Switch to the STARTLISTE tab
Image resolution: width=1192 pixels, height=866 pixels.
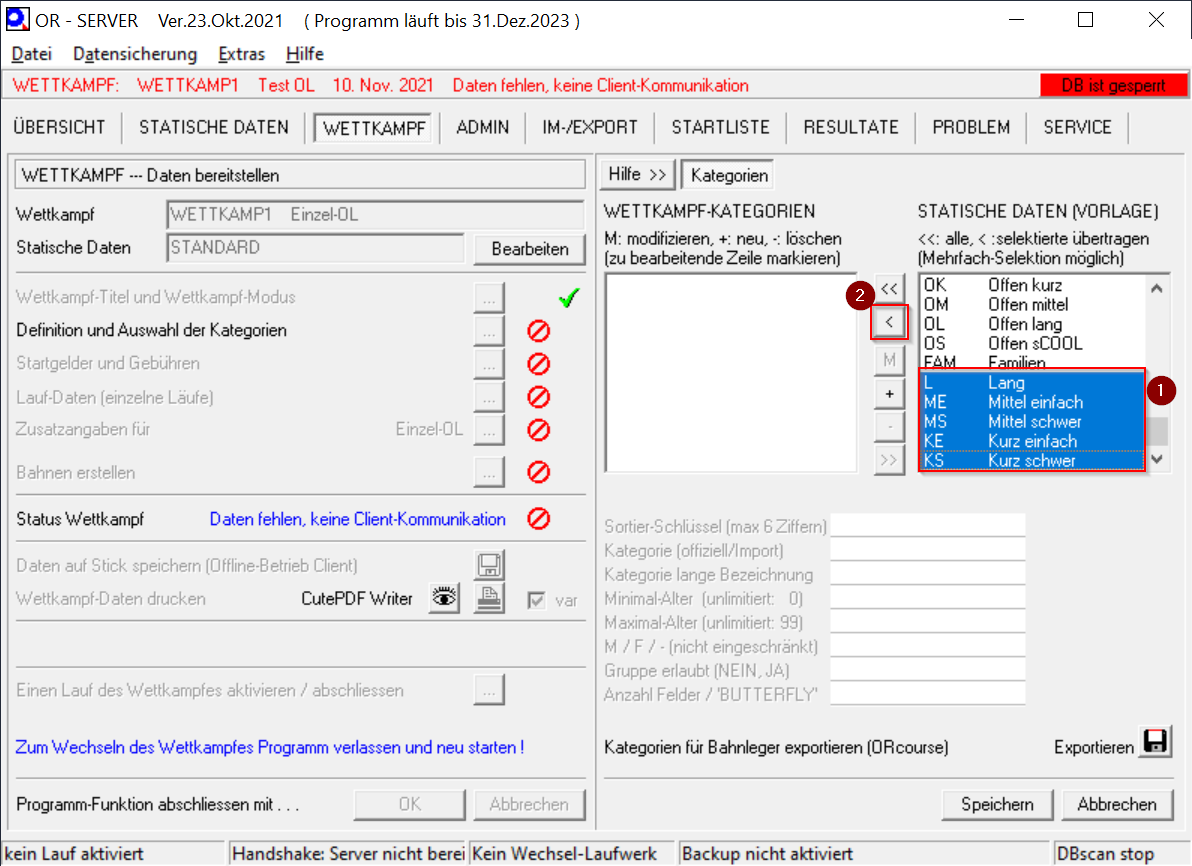pyautogui.click(x=720, y=127)
